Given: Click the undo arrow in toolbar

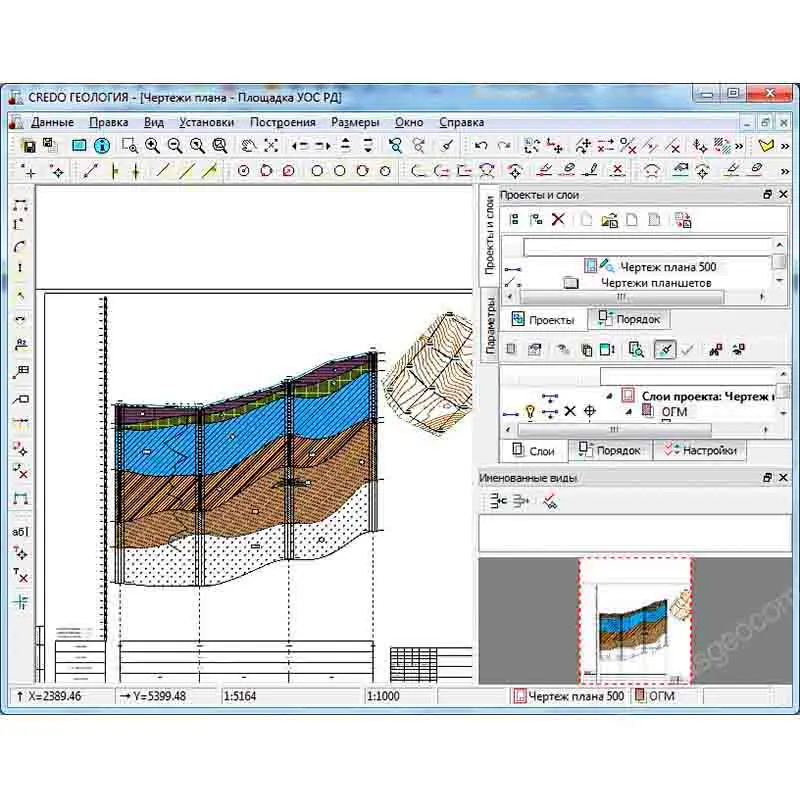Looking at the screenshot, I should point(481,146).
